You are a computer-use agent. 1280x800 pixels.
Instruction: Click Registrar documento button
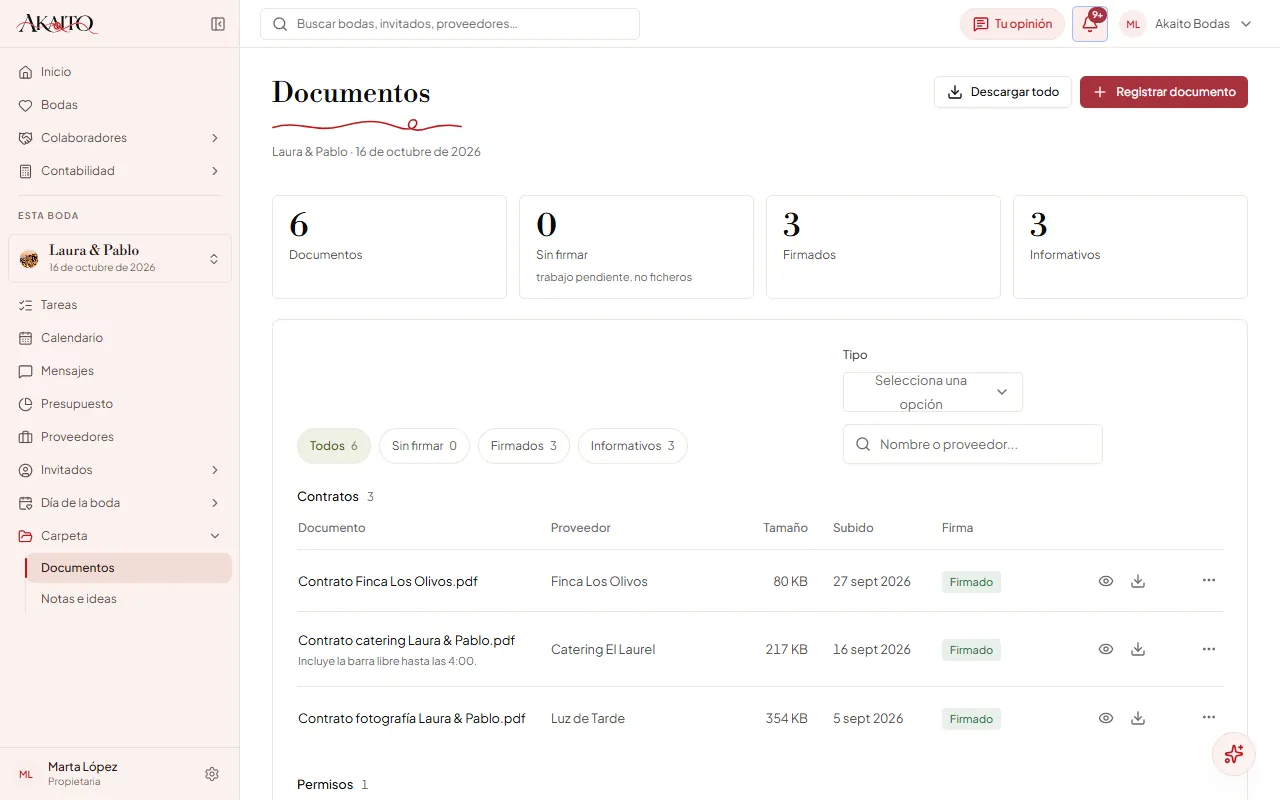click(x=1164, y=92)
